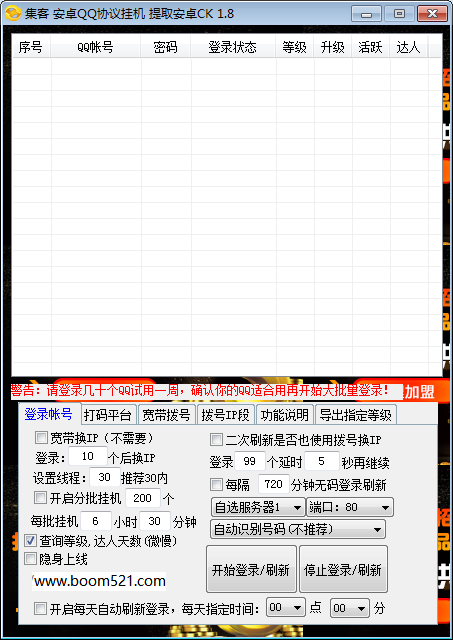The image size is (453, 640).
Task: Open 自动识别号码(不推荐) dropdown
Action: click(x=298, y=529)
